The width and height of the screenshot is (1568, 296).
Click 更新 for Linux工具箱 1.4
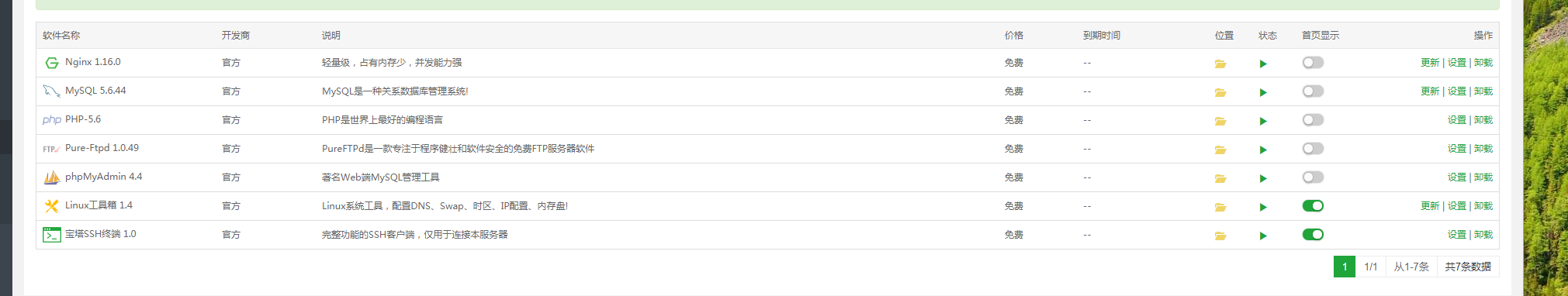click(x=1430, y=206)
